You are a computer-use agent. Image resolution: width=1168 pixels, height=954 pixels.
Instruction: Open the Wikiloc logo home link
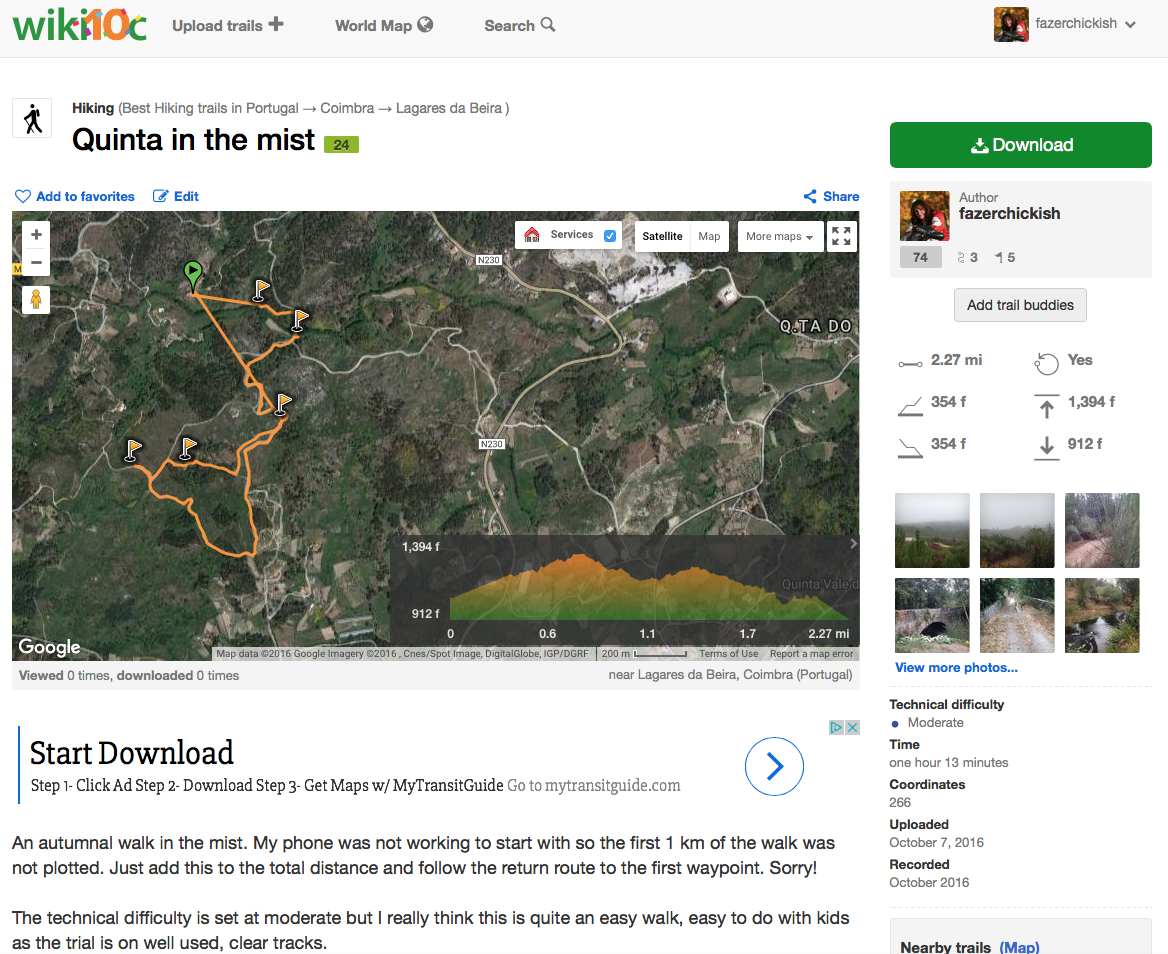(x=80, y=25)
